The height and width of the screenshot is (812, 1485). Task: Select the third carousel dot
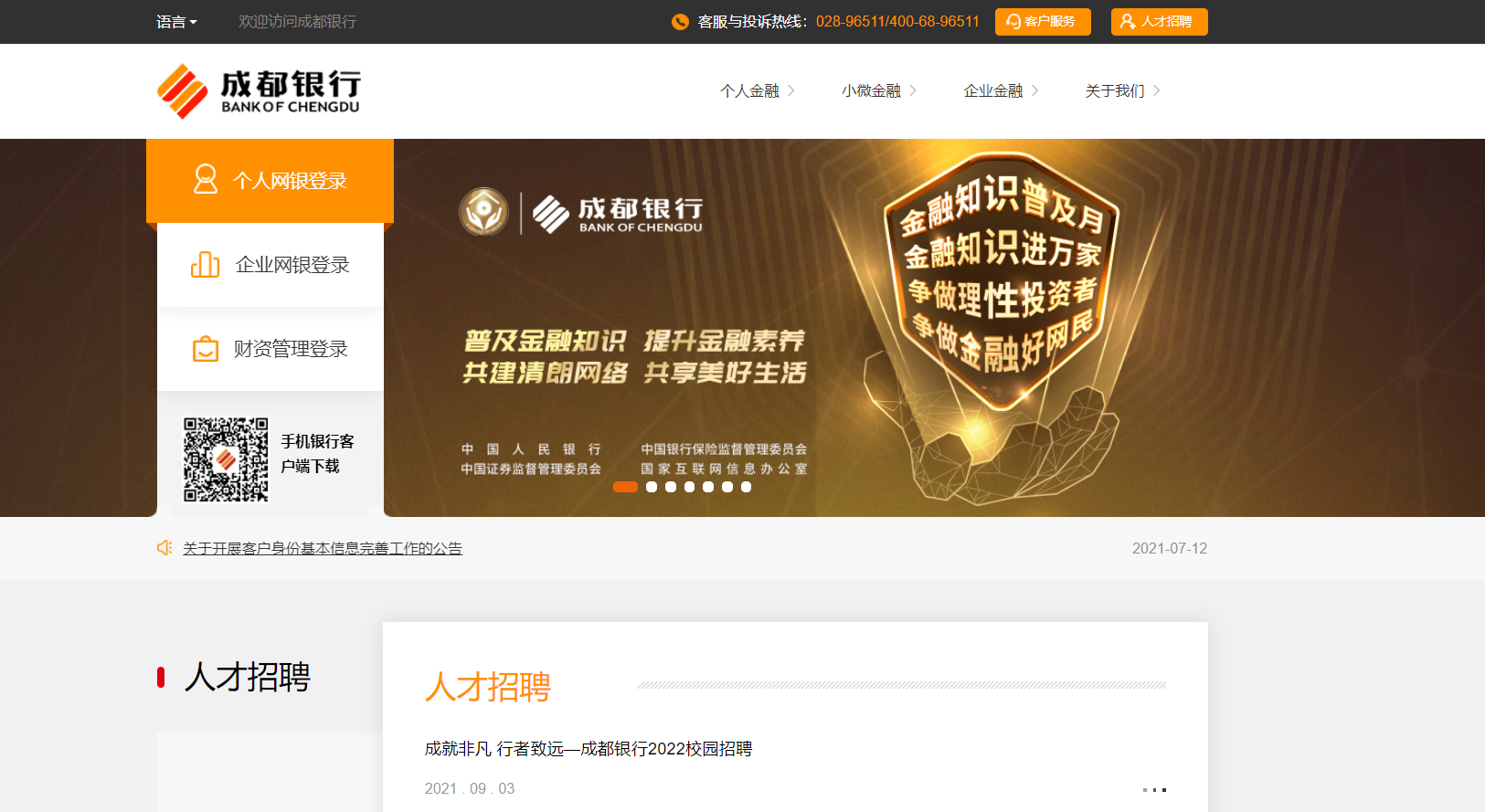[671, 487]
